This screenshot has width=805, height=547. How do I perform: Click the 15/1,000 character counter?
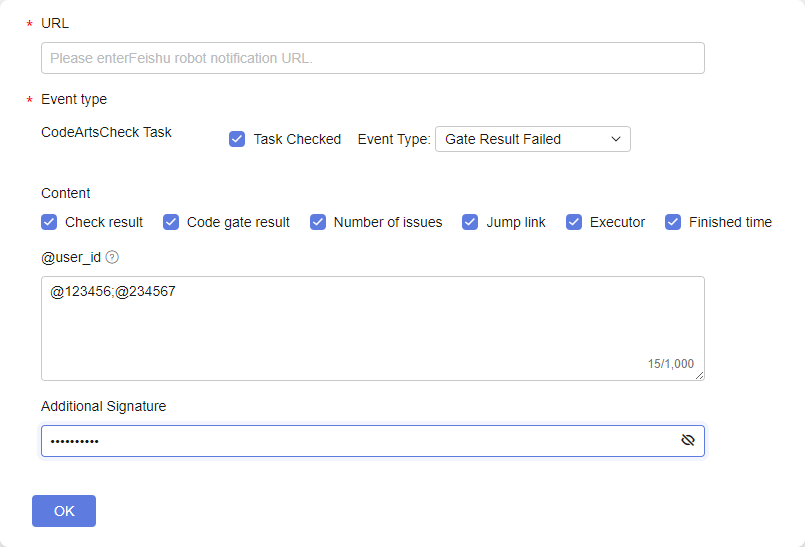[670, 364]
